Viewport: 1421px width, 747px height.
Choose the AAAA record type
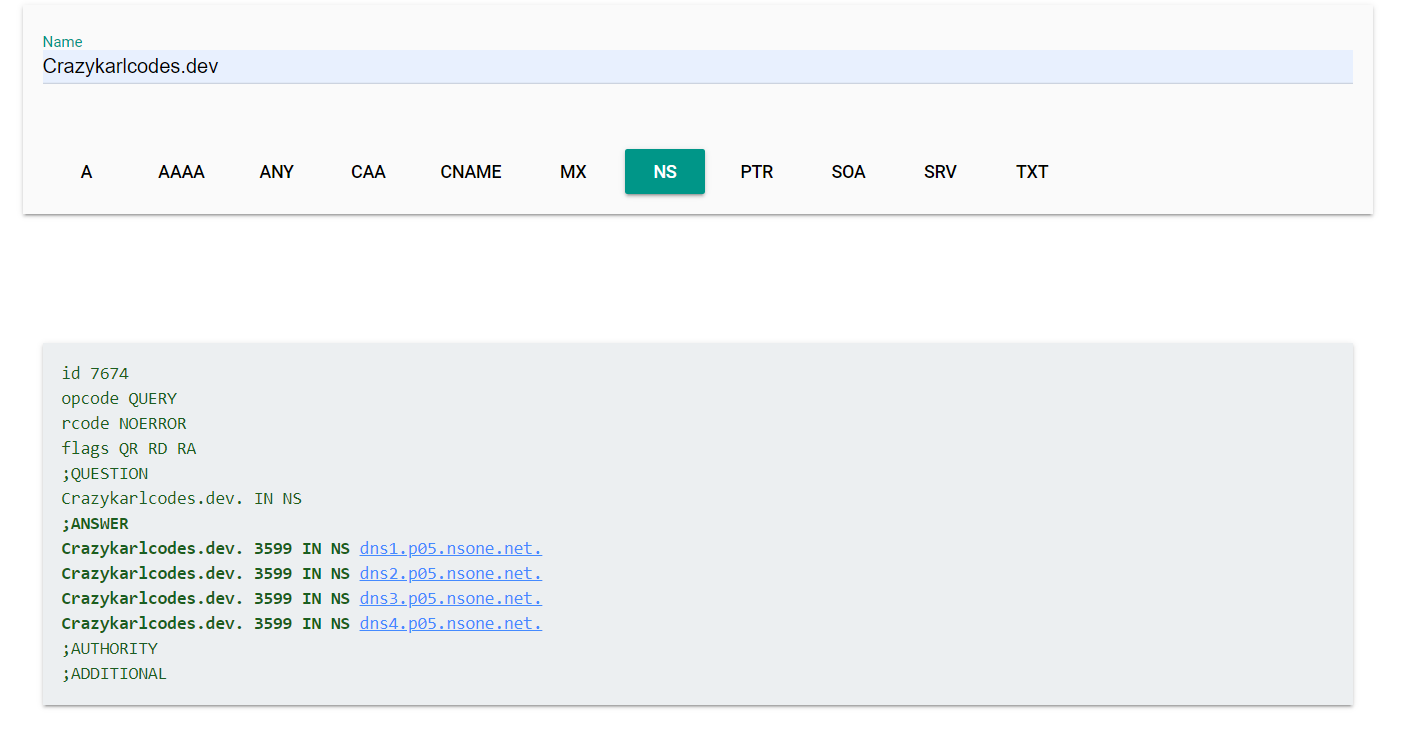(181, 172)
